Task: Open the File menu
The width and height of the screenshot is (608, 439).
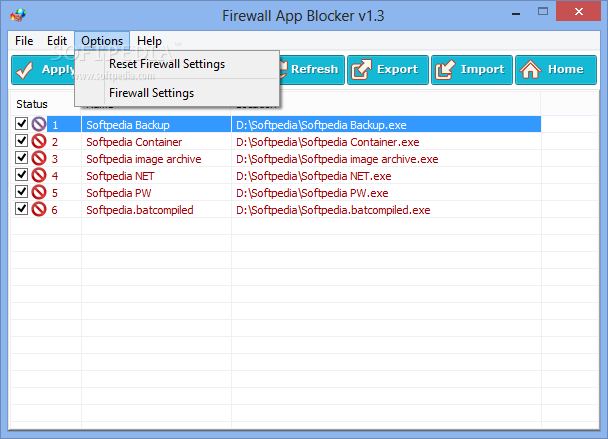Action: tap(24, 41)
